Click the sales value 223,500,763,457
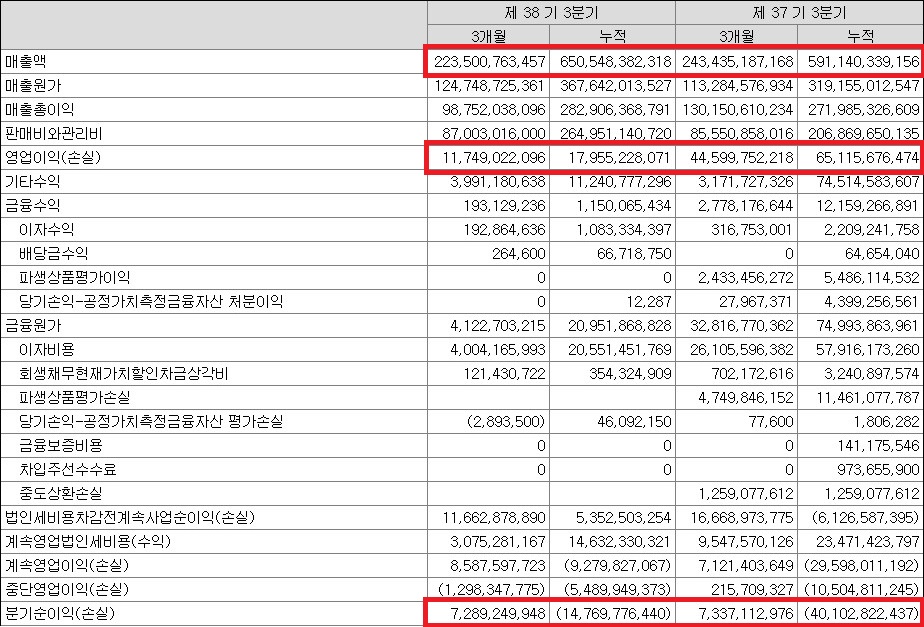The width and height of the screenshot is (924, 627). click(490, 61)
